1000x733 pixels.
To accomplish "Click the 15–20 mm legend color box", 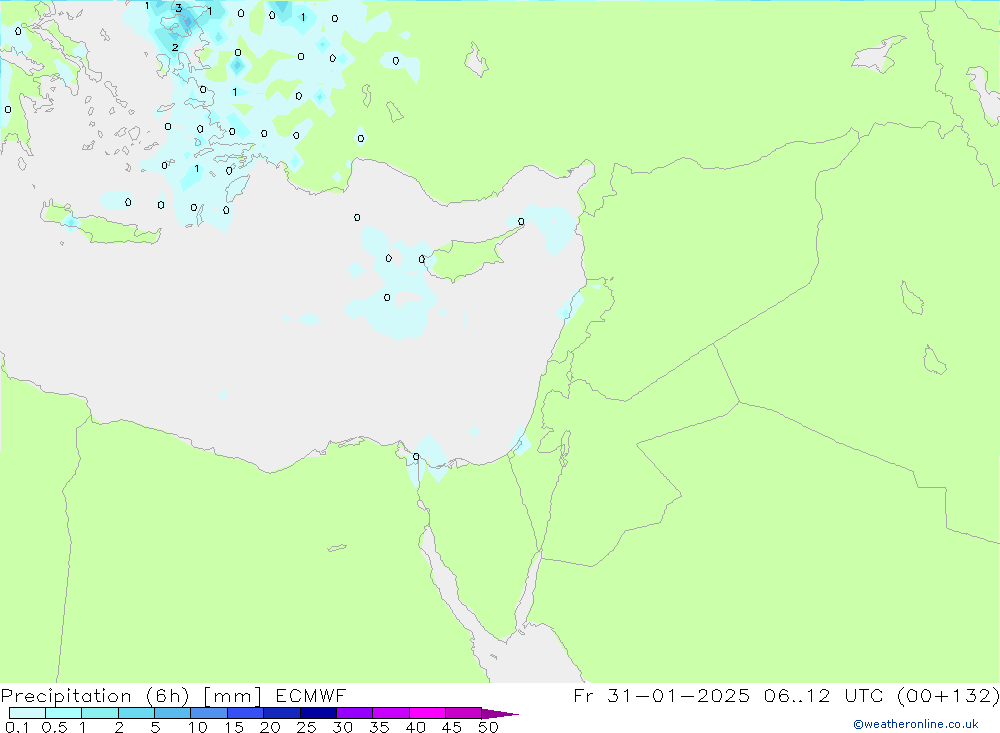I will click(x=246, y=713).
